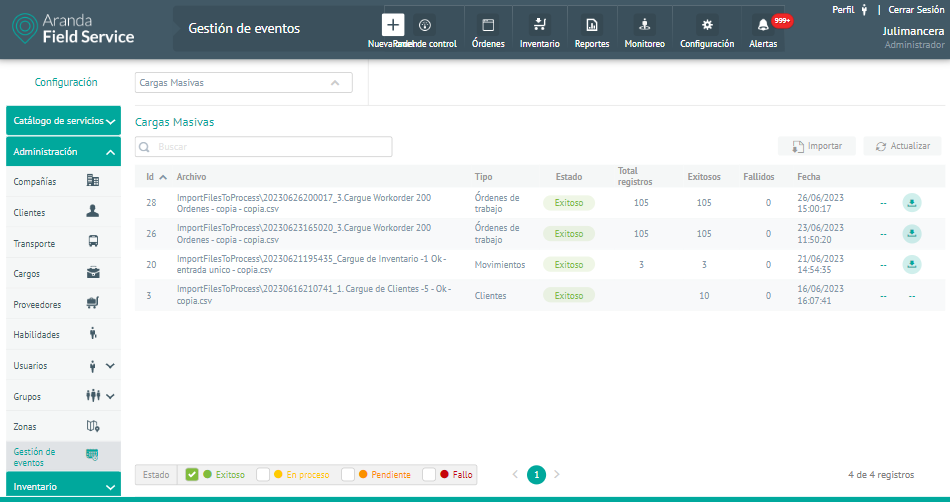Click the Movimientos type cell
The width and height of the screenshot is (950, 502).
tap(500, 265)
